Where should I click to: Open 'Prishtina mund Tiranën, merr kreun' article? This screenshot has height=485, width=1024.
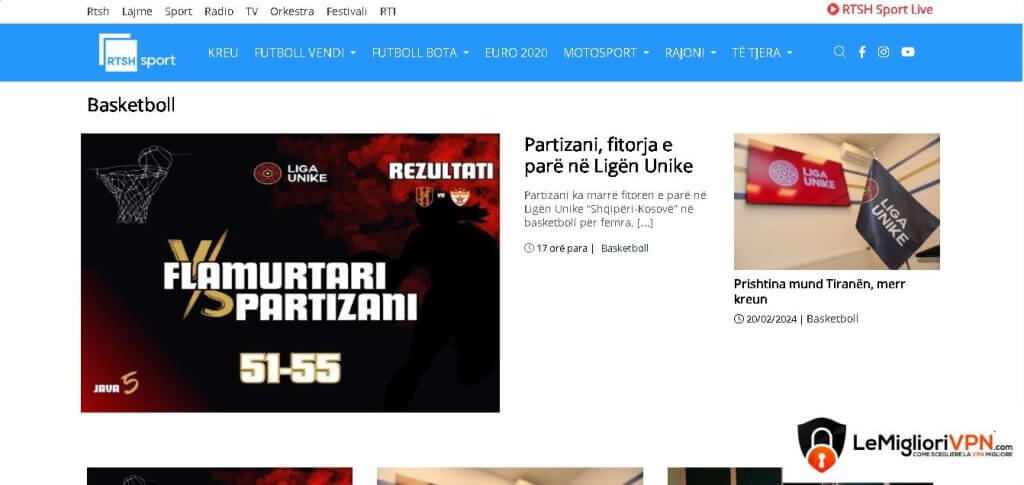point(820,292)
